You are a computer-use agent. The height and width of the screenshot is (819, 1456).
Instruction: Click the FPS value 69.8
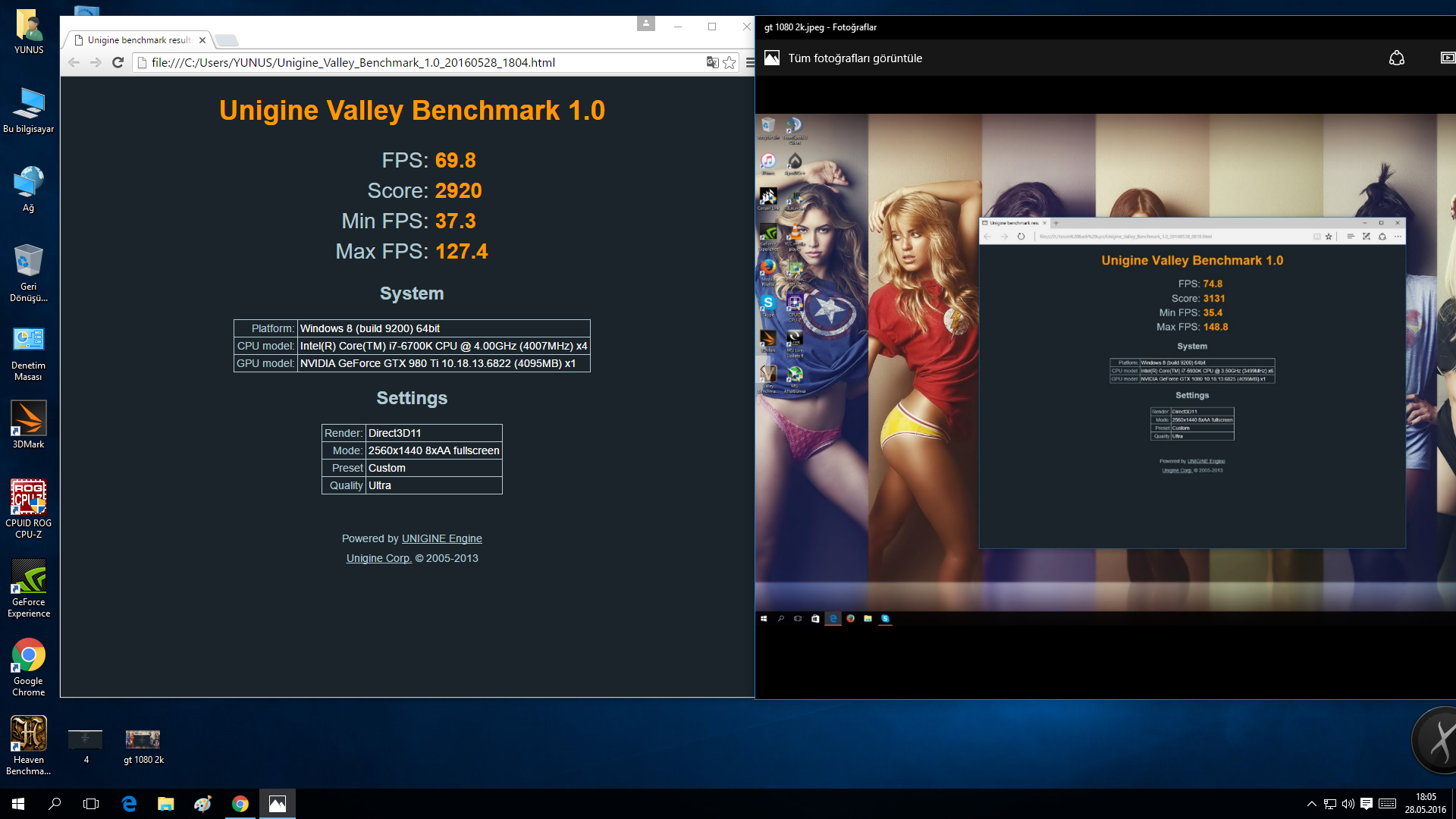click(x=455, y=160)
